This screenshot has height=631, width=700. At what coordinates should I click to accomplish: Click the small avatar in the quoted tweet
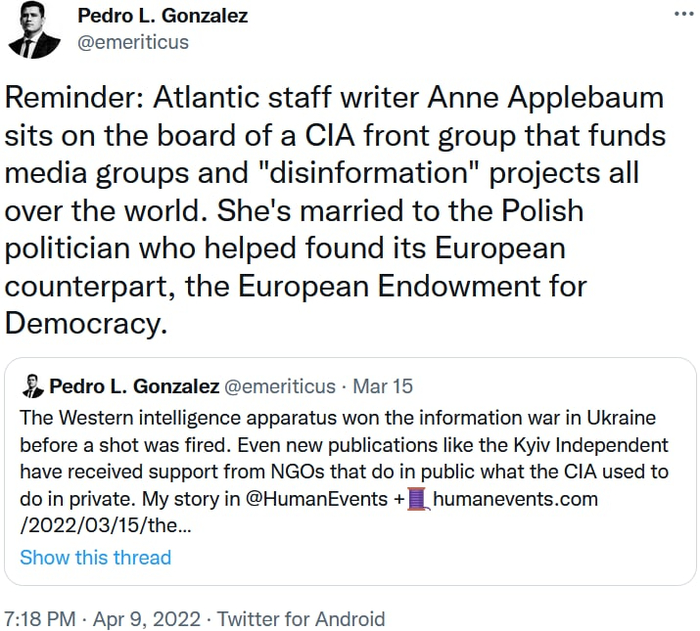pos(32,386)
